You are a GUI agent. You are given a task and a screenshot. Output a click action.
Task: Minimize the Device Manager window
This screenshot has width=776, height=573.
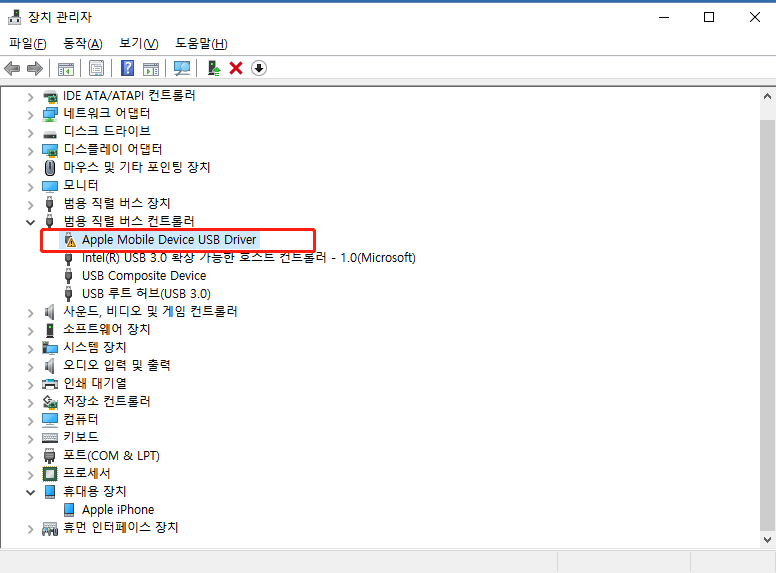point(664,17)
